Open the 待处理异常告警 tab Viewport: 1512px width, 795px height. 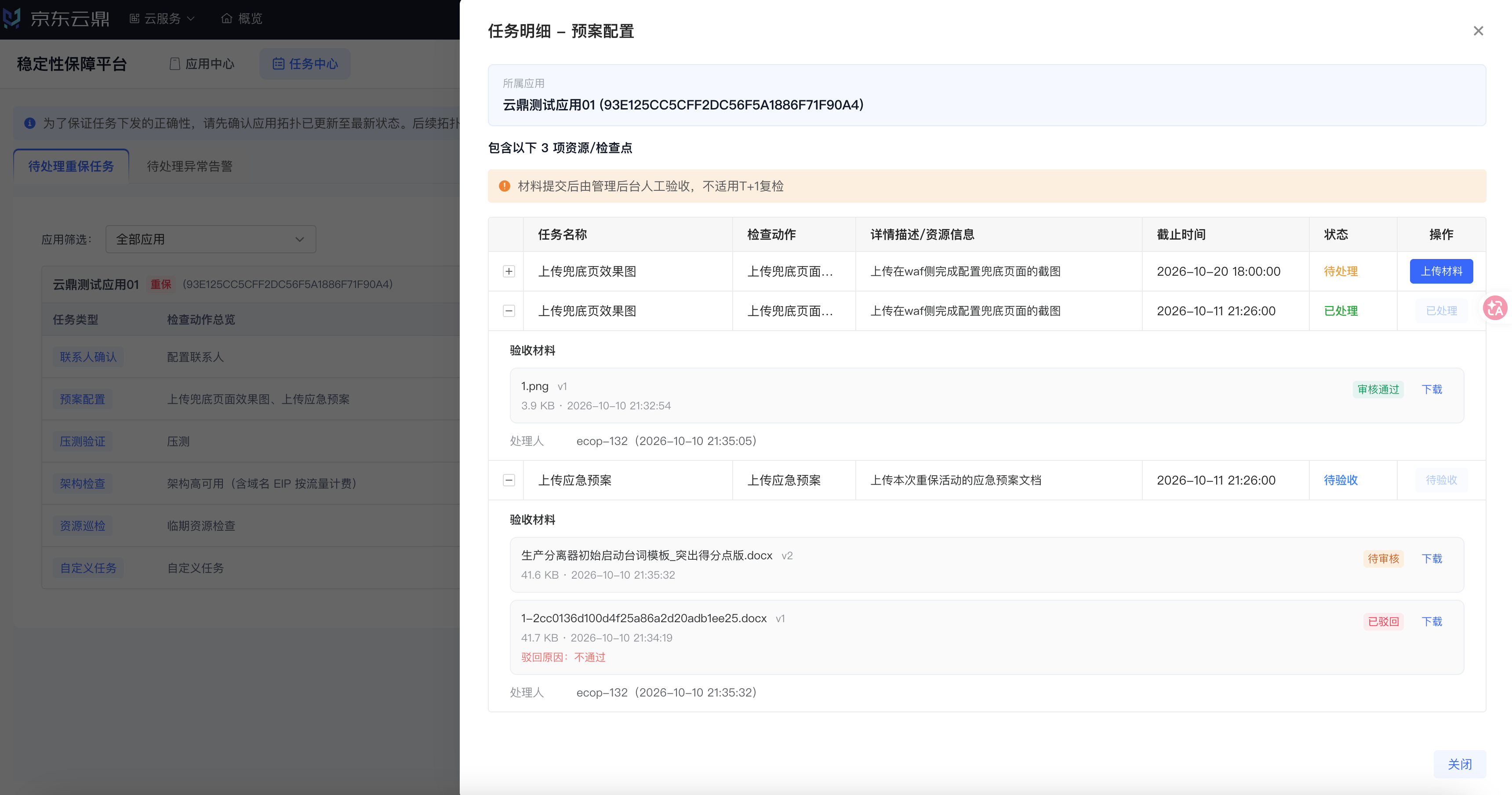click(189, 167)
